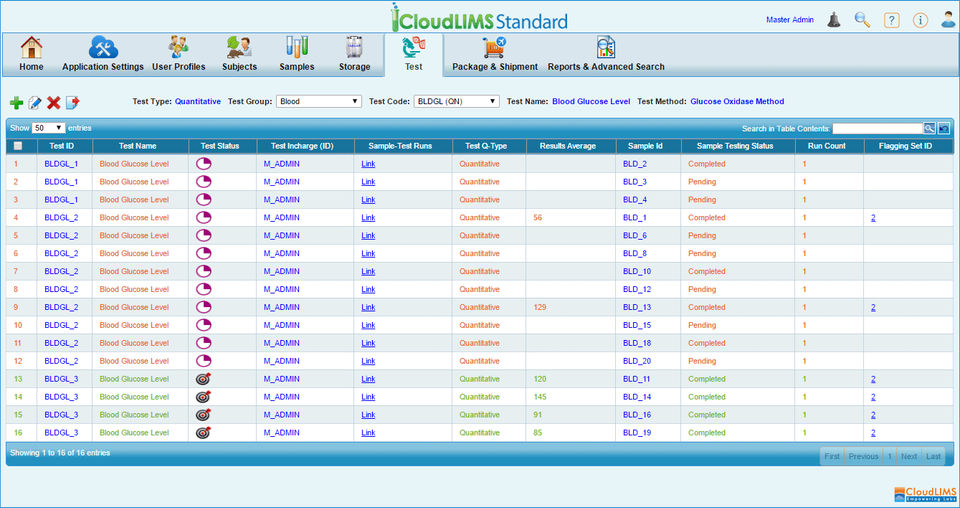Open the question mark help icon
Screen dimensions: 960x508
pyautogui.click(x=891, y=20)
